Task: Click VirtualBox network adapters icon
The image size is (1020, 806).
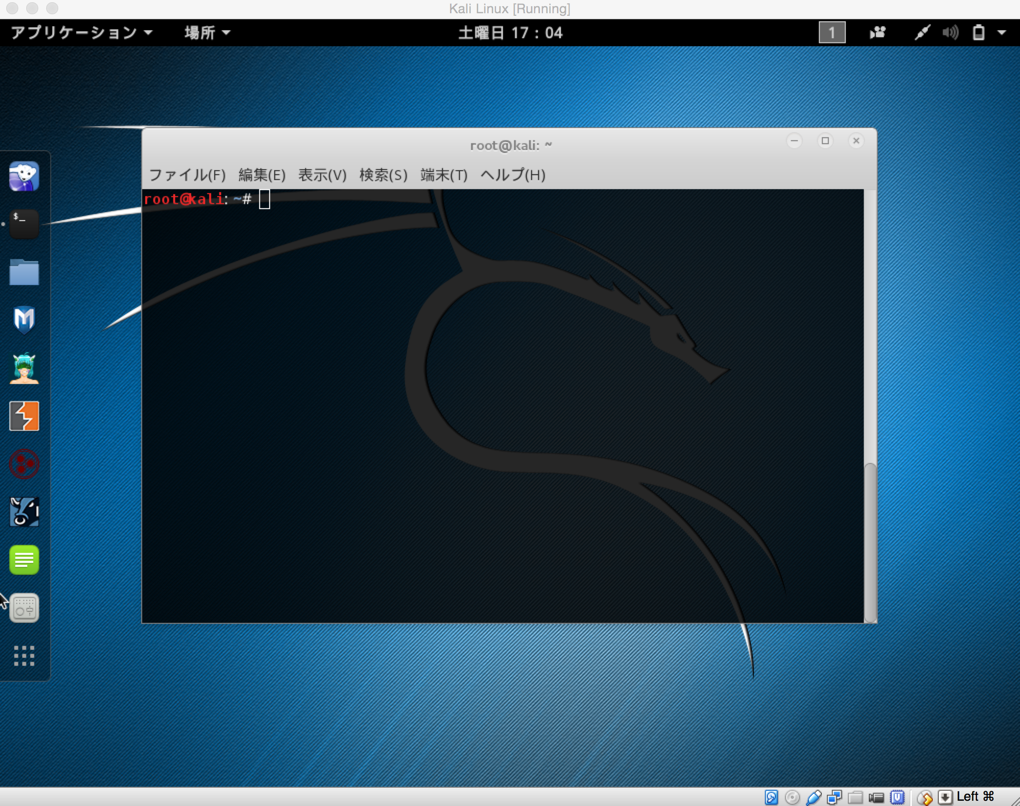Action: [x=835, y=797]
